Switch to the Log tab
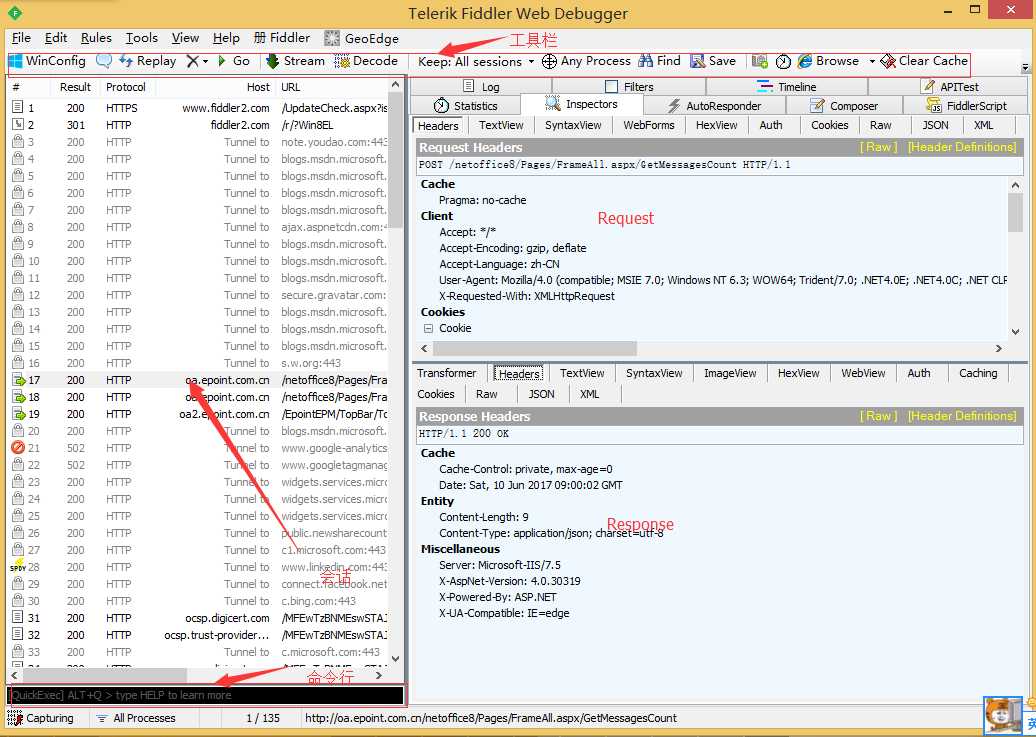The image size is (1036, 737). click(x=481, y=86)
